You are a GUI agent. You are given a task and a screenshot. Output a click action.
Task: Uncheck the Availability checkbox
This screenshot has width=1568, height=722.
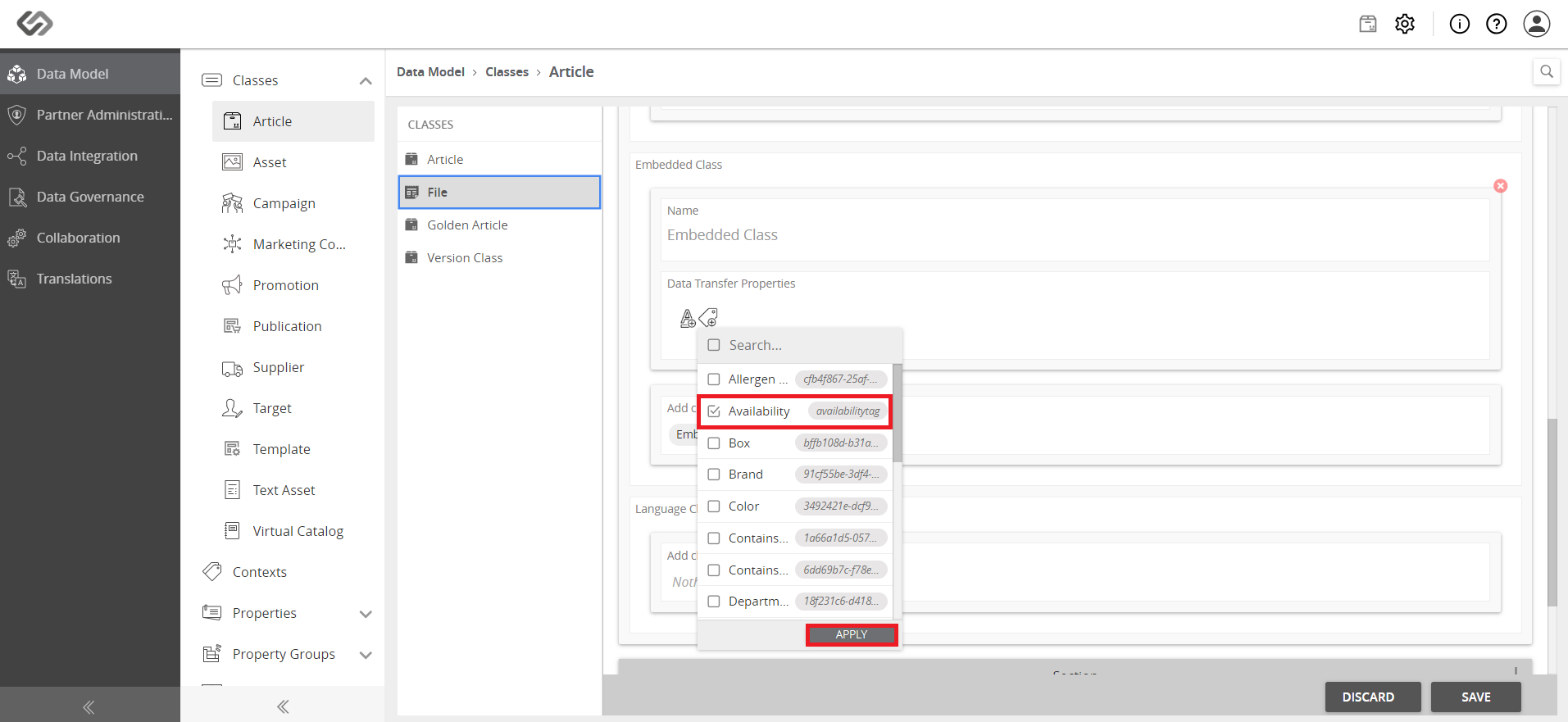(714, 411)
